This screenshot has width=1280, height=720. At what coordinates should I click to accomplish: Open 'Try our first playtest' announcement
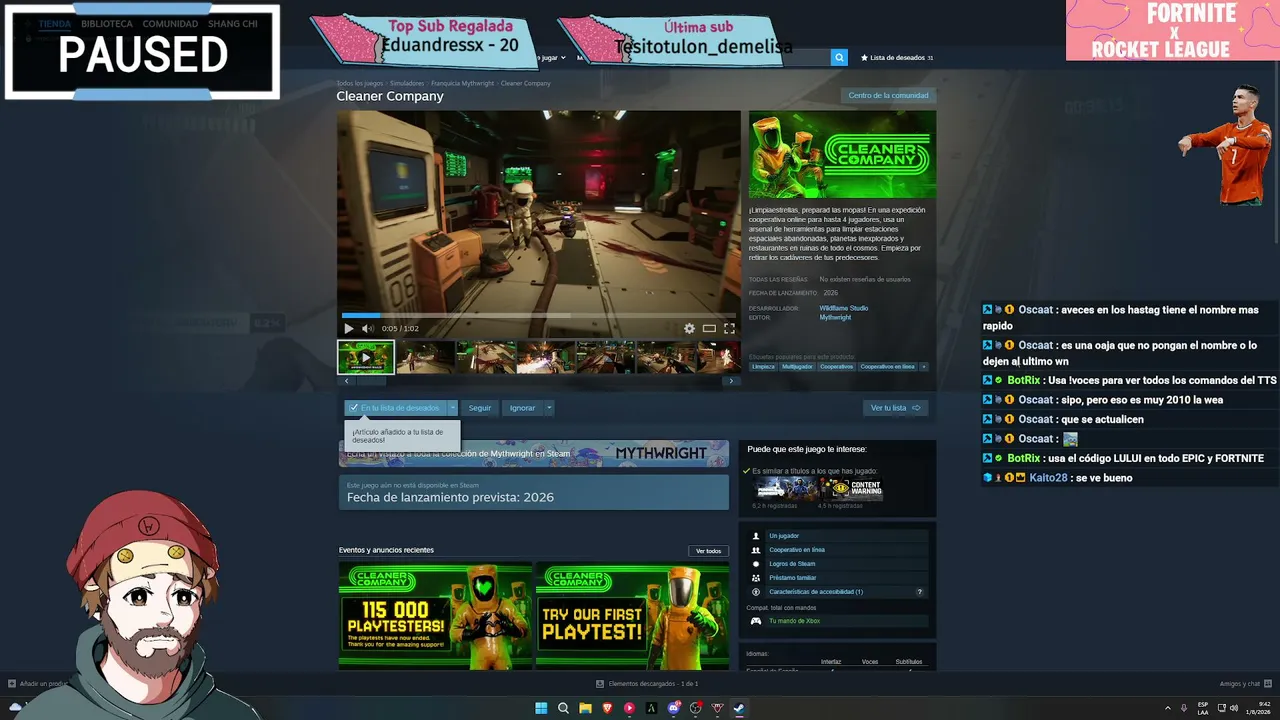coord(632,616)
